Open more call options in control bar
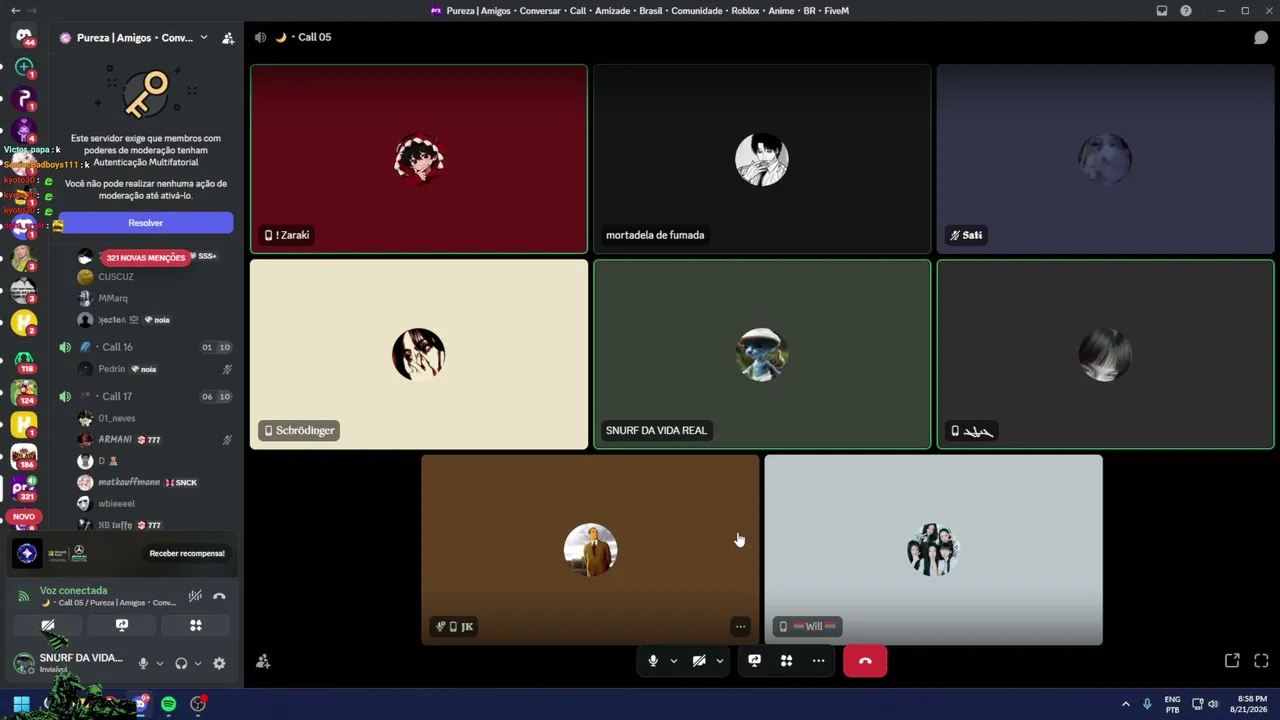The image size is (1280, 720). pyautogui.click(x=819, y=661)
